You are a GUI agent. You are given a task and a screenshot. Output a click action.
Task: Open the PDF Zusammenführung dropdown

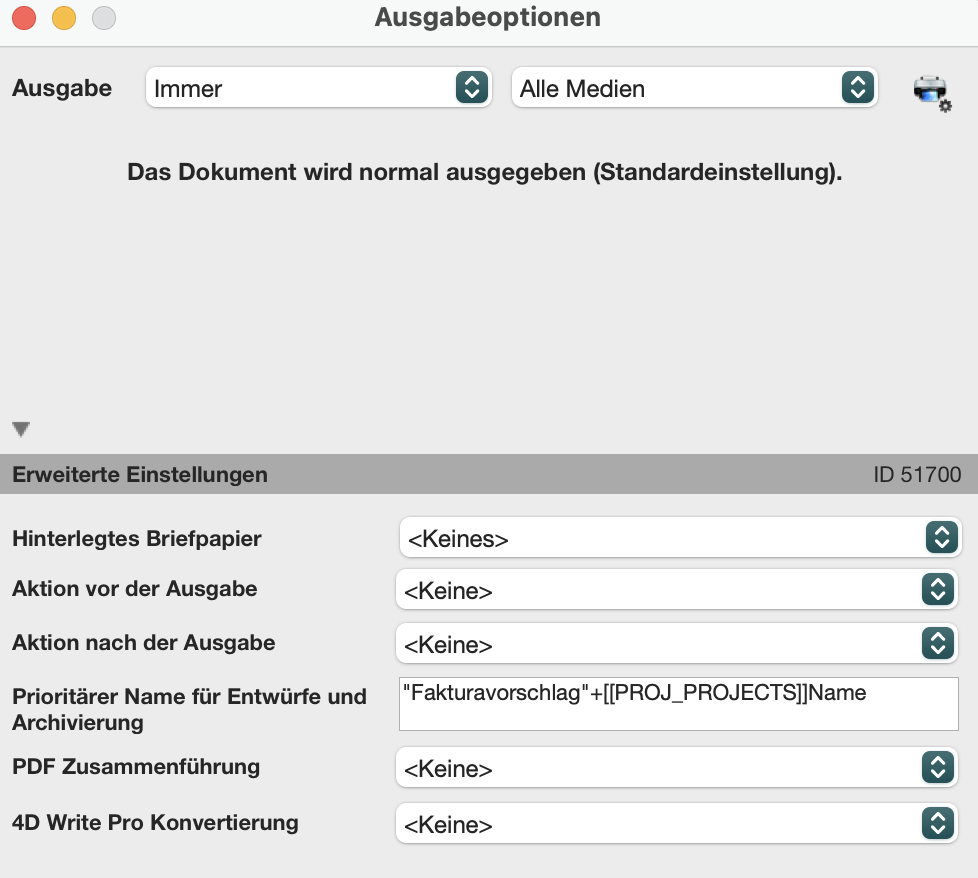(677, 768)
